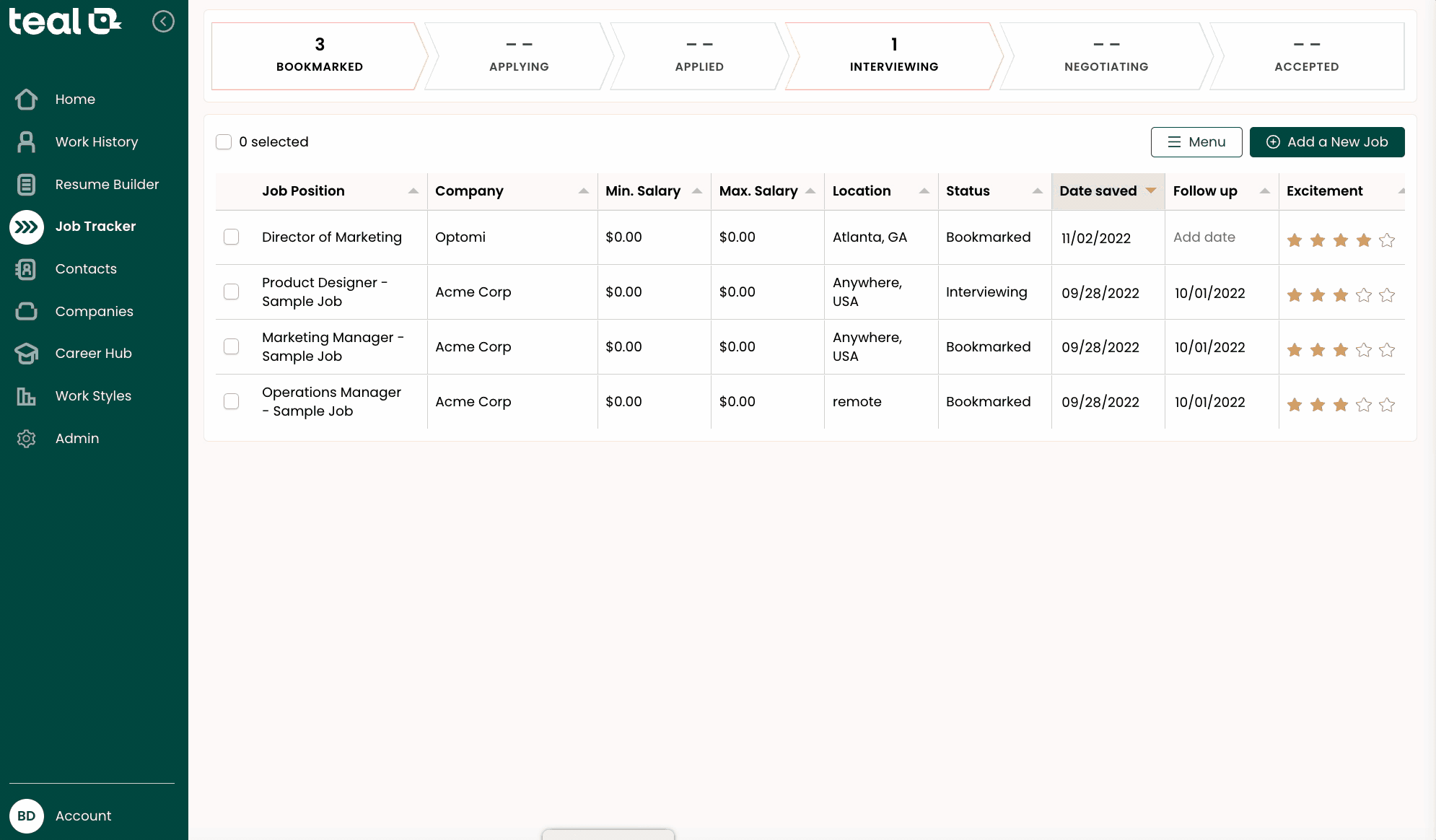Sort by Location column arrow
The image size is (1436, 840).
click(924, 191)
